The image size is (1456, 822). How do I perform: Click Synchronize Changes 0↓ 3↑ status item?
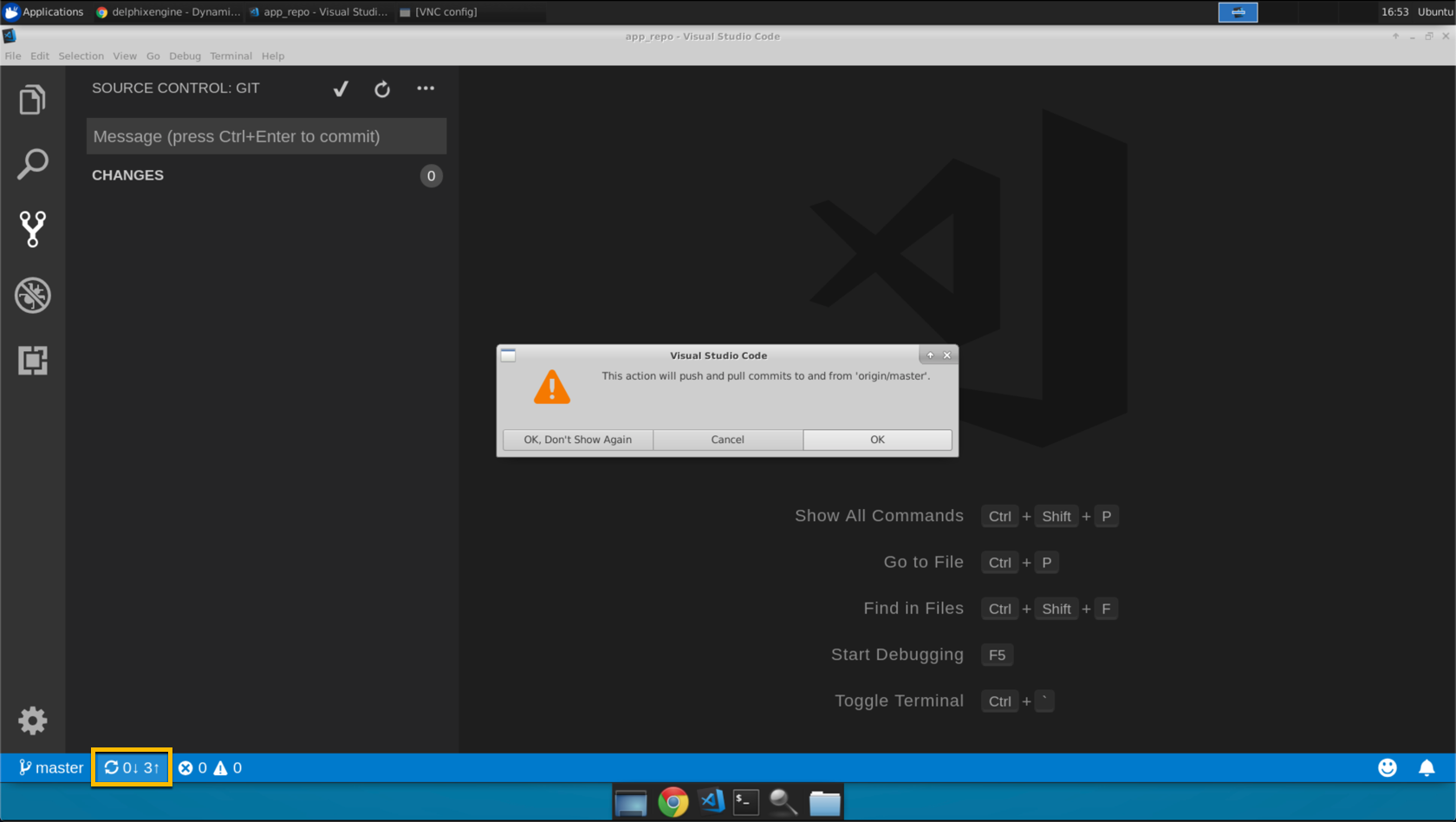[132, 767]
